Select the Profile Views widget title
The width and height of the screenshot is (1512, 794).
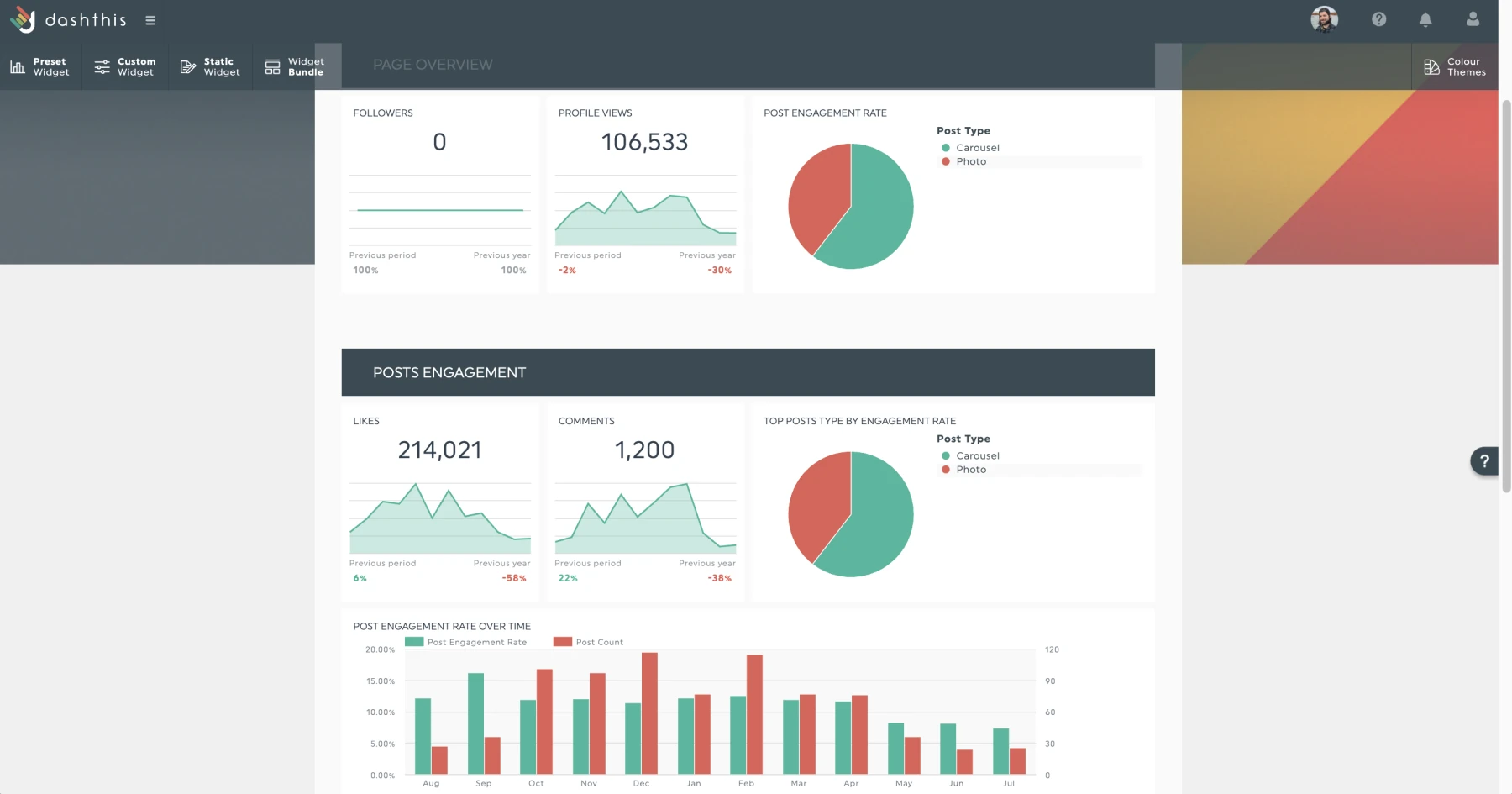coord(595,113)
